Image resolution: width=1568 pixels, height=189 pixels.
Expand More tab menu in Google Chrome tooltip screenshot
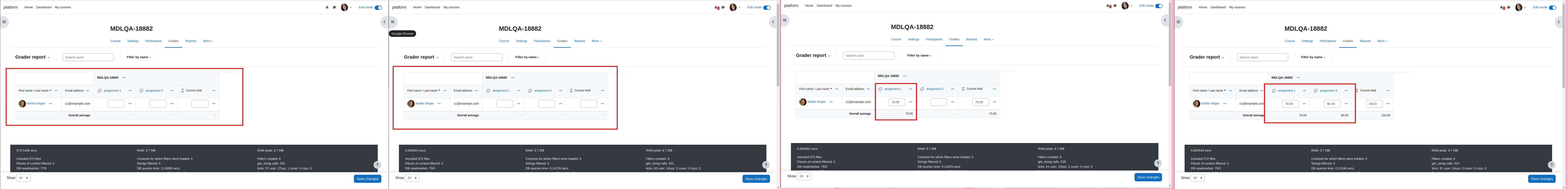[x=597, y=41]
